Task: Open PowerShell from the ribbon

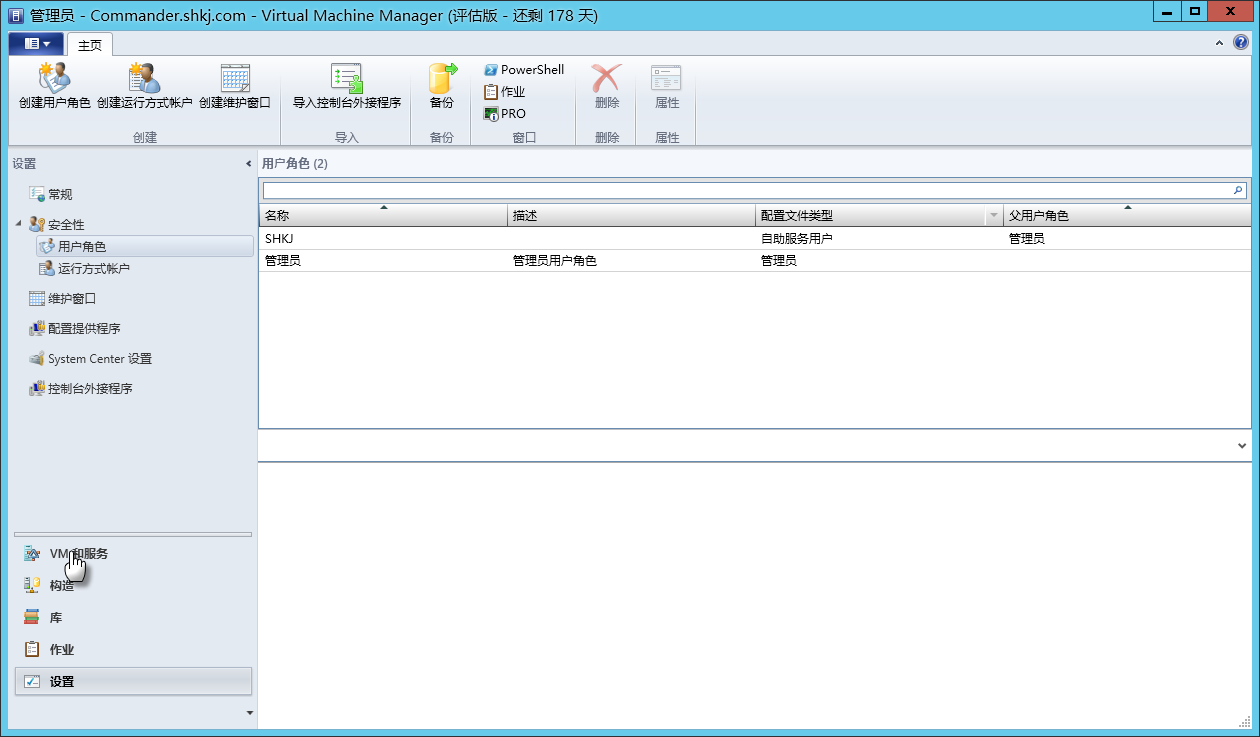Action: tap(524, 70)
